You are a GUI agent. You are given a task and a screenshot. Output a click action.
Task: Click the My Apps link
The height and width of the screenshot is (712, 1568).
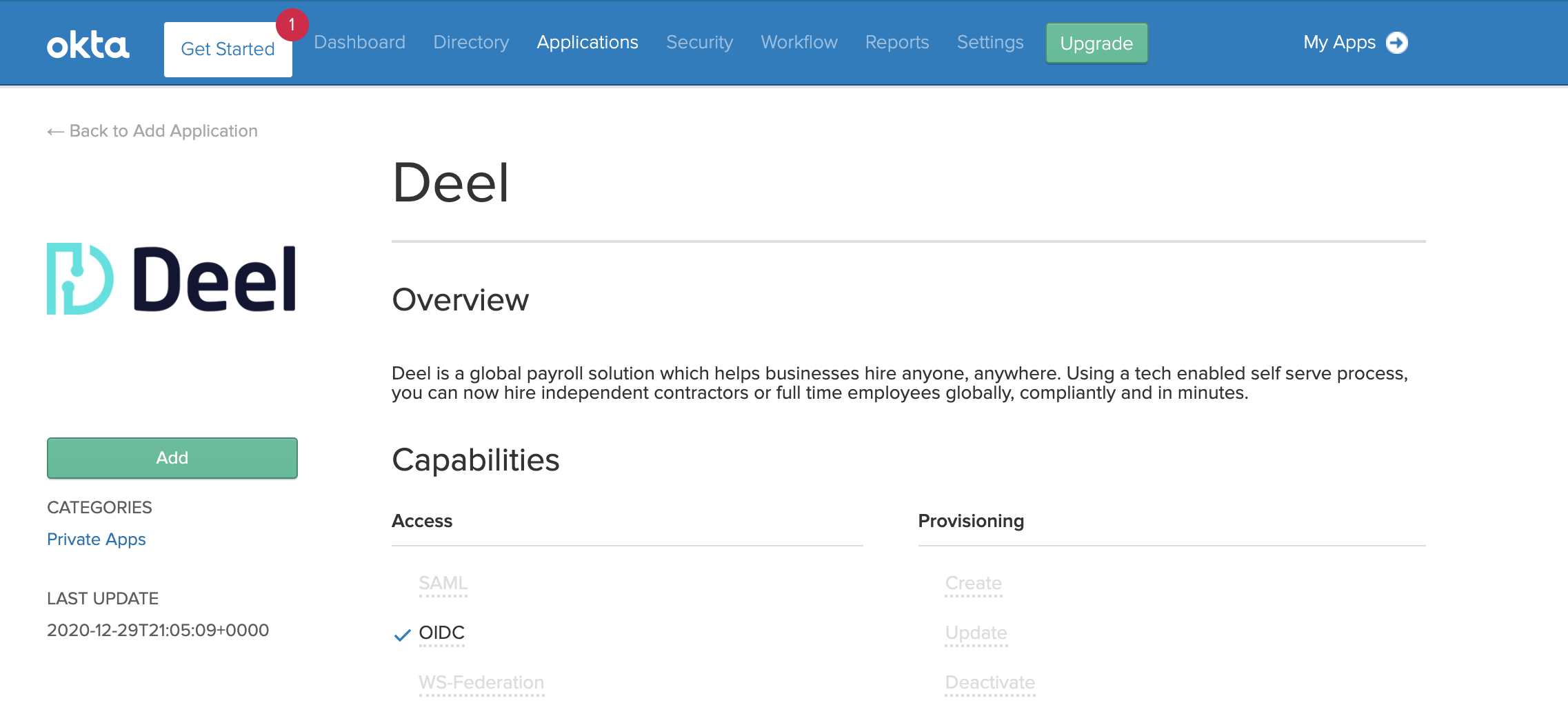(x=1339, y=43)
